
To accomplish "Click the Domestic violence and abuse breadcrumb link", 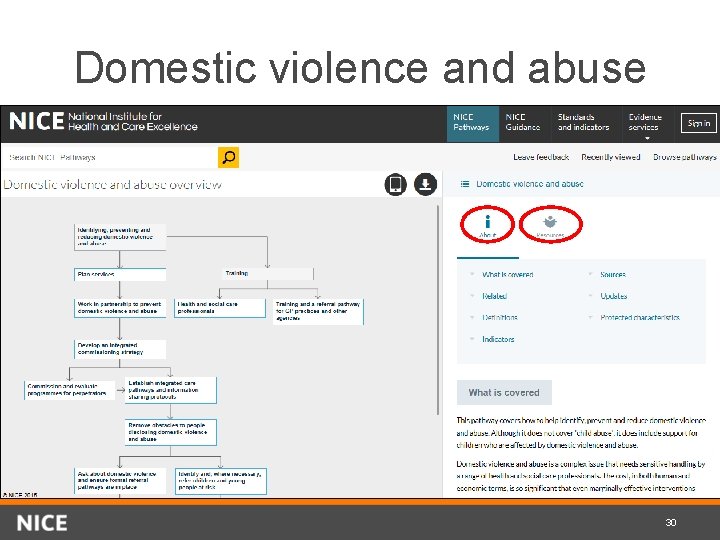I will (x=529, y=184).
